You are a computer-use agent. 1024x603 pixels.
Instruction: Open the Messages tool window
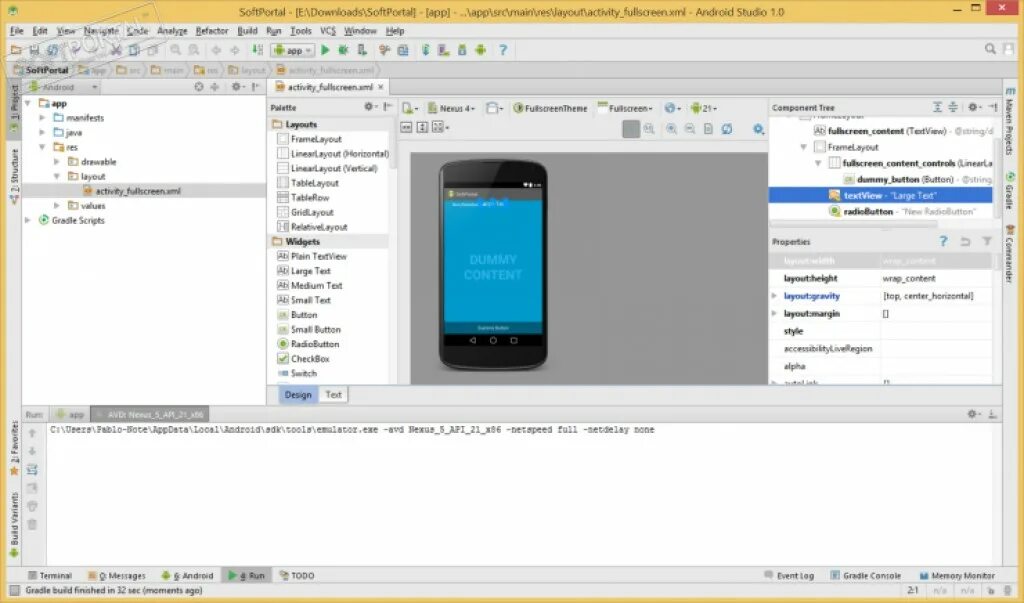(x=117, y=576)
